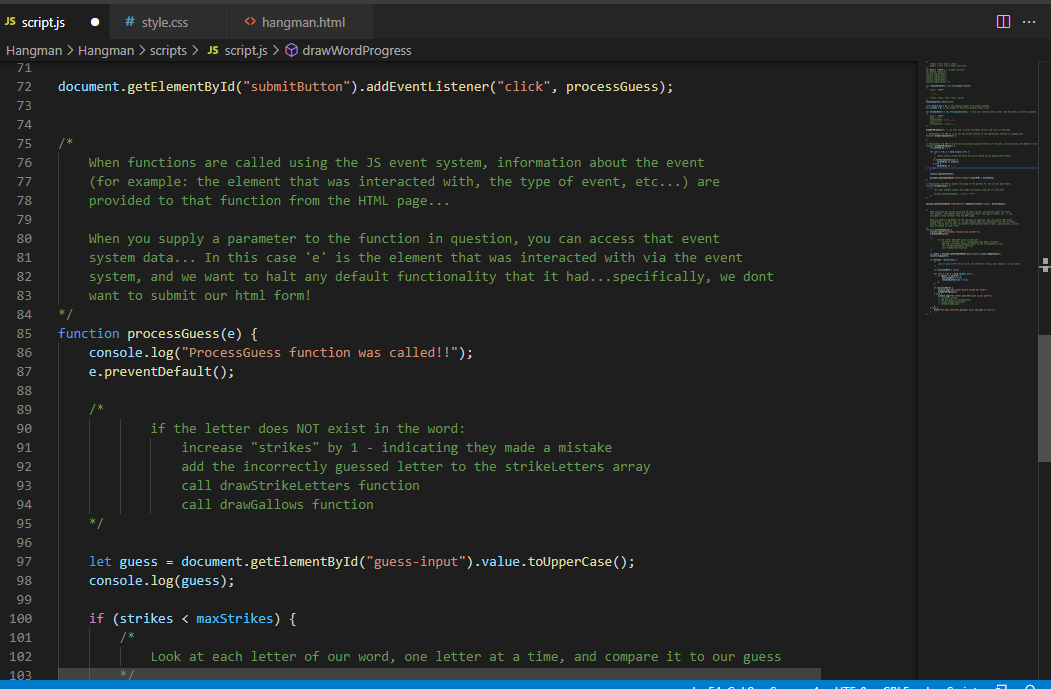
Task: Click comment line "call drawGallows function"
Action: [277, 505]
